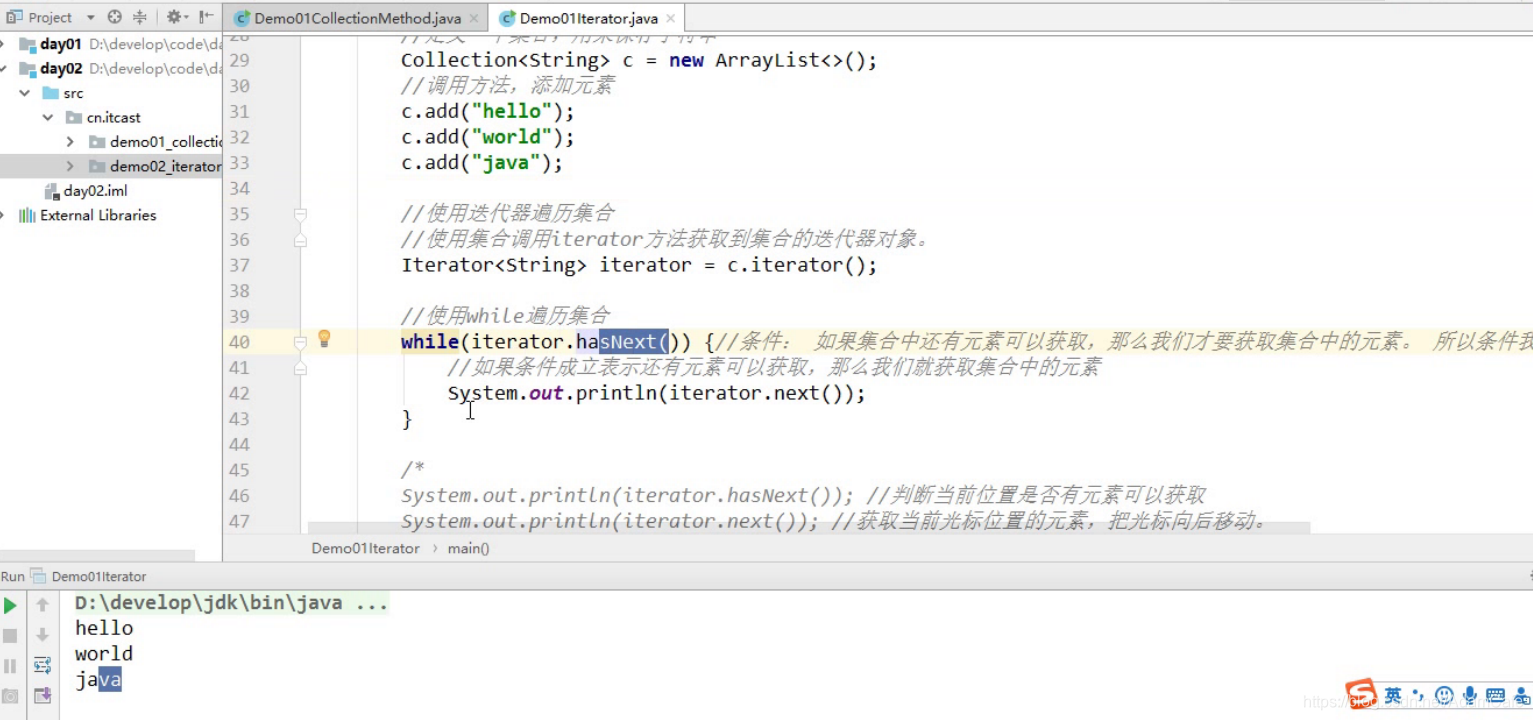1533x720 pixels.
Task: Click the Sogou input method logo
Action: 1360,694
